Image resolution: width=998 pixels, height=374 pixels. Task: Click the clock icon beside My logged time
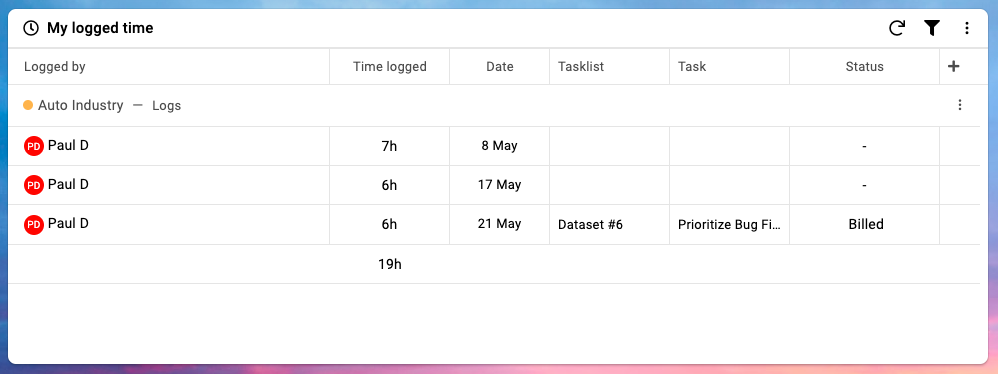pos(31,28)
